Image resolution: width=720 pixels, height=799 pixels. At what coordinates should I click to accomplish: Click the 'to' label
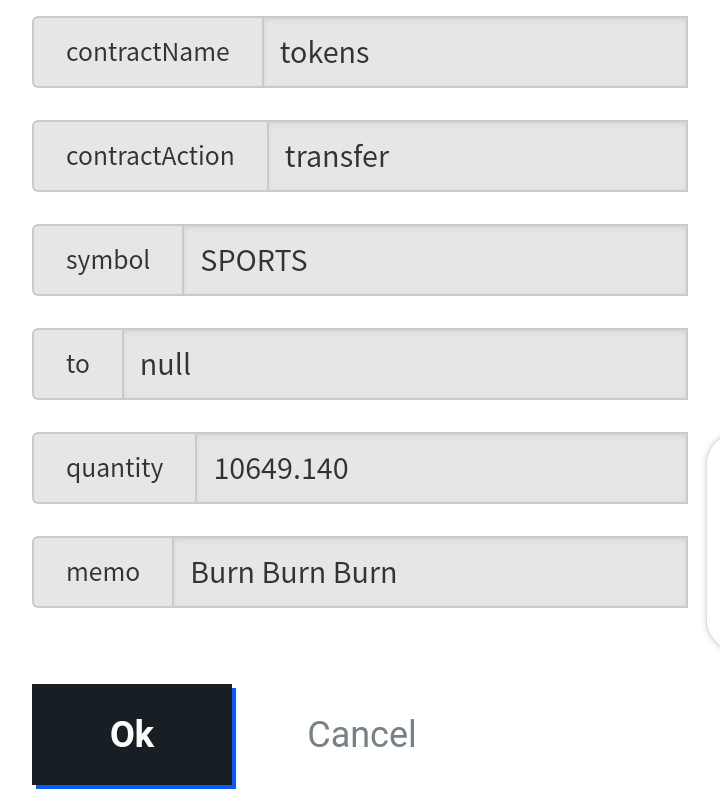click(78, 364)
